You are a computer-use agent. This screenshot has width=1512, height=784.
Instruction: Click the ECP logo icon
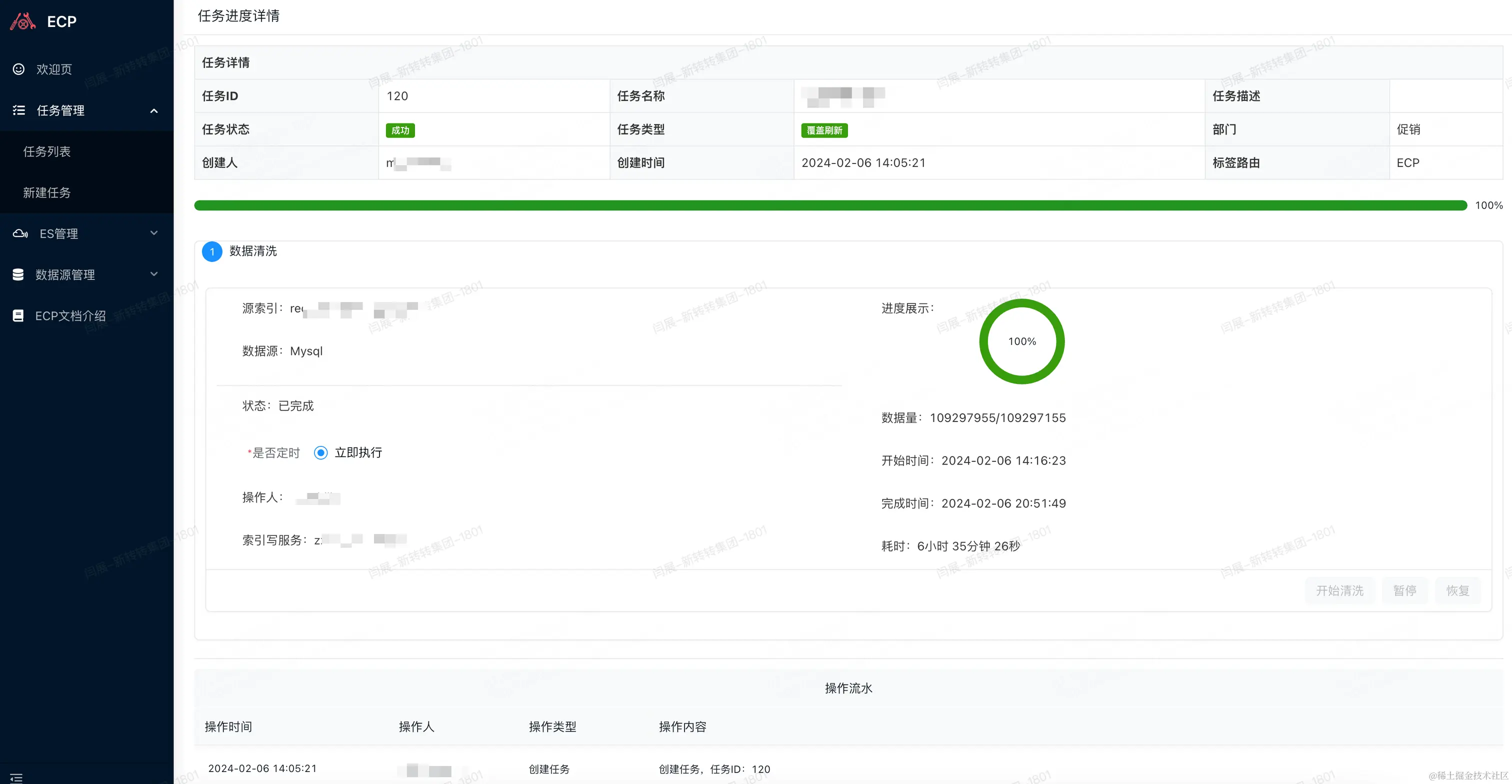click(22, 21)
